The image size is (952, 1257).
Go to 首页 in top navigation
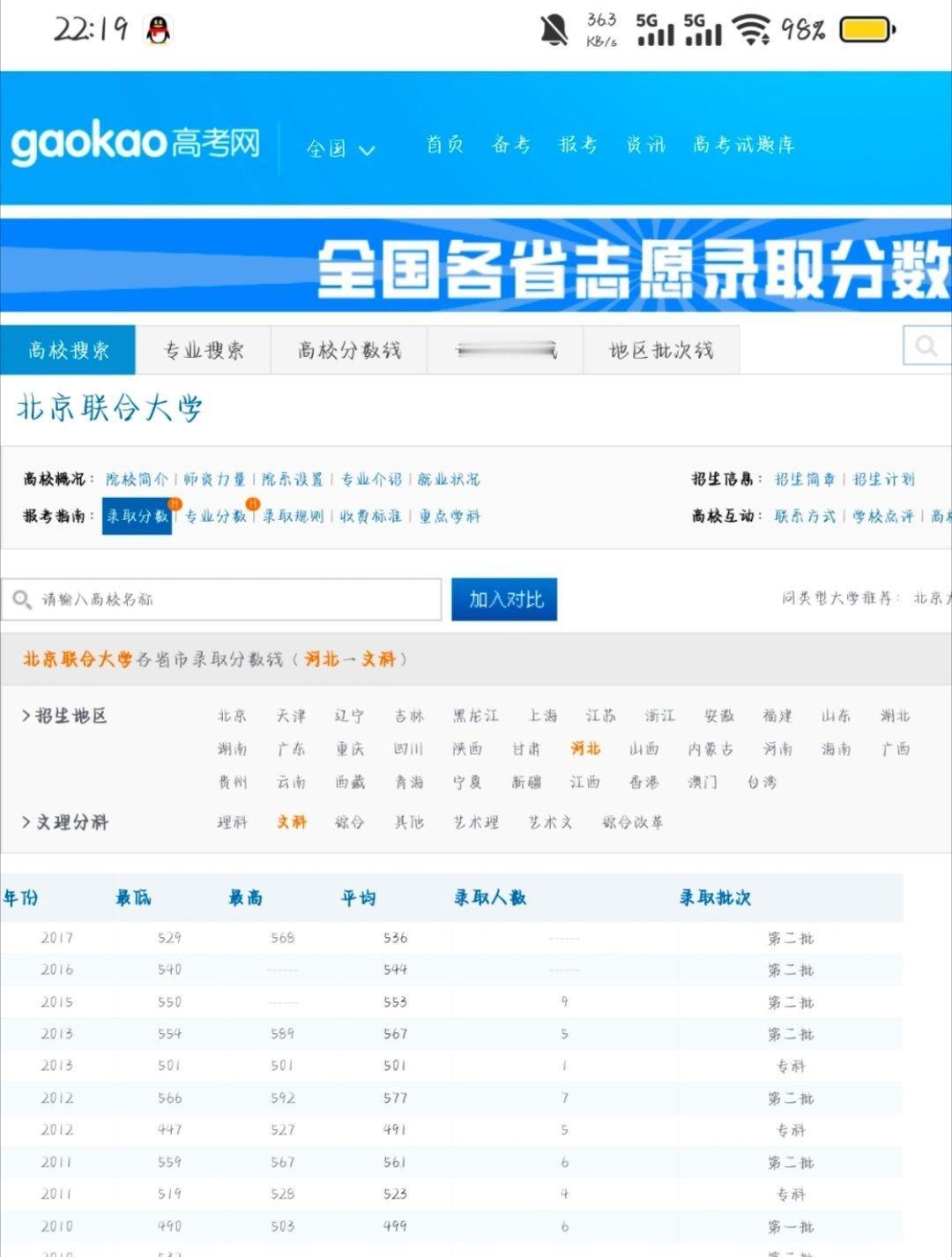click(x=445, y=145)
